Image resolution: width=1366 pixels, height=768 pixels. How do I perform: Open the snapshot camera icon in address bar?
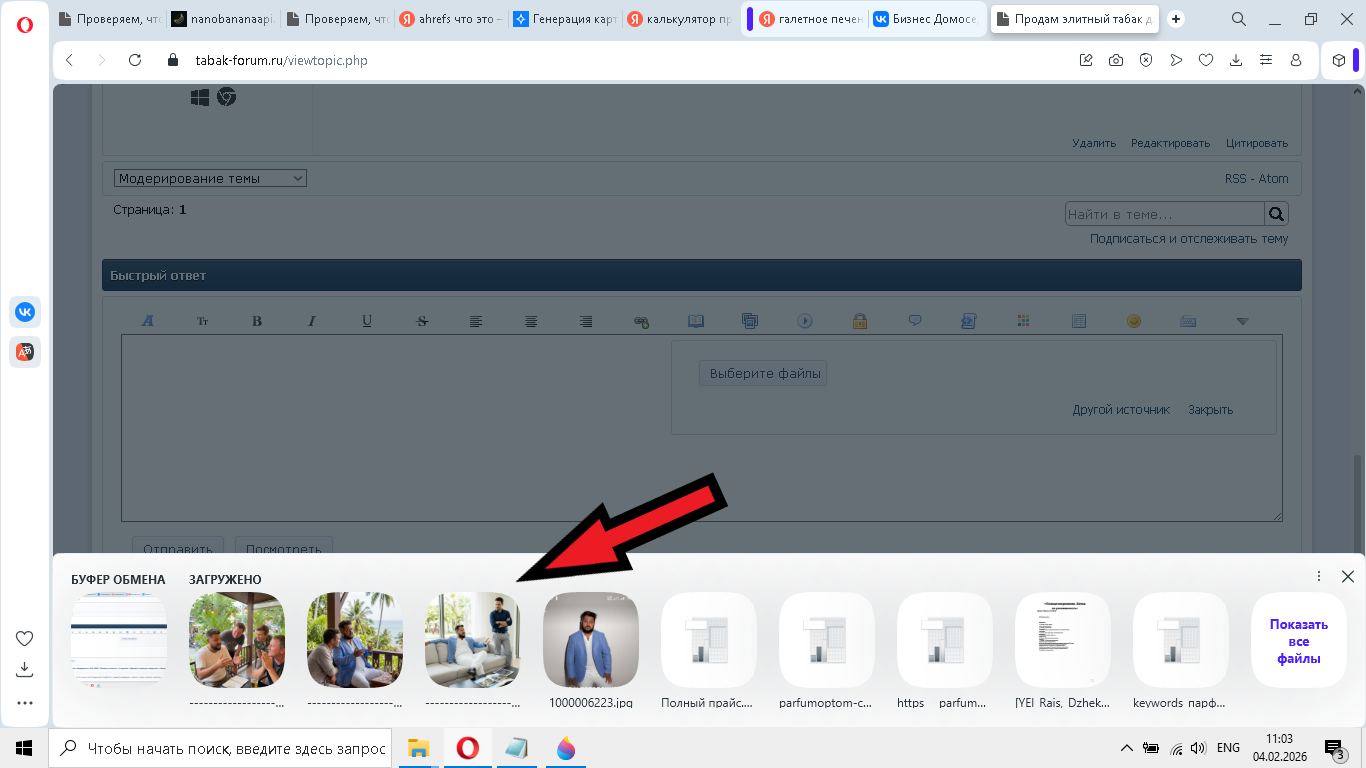[x=1116, y=60]
